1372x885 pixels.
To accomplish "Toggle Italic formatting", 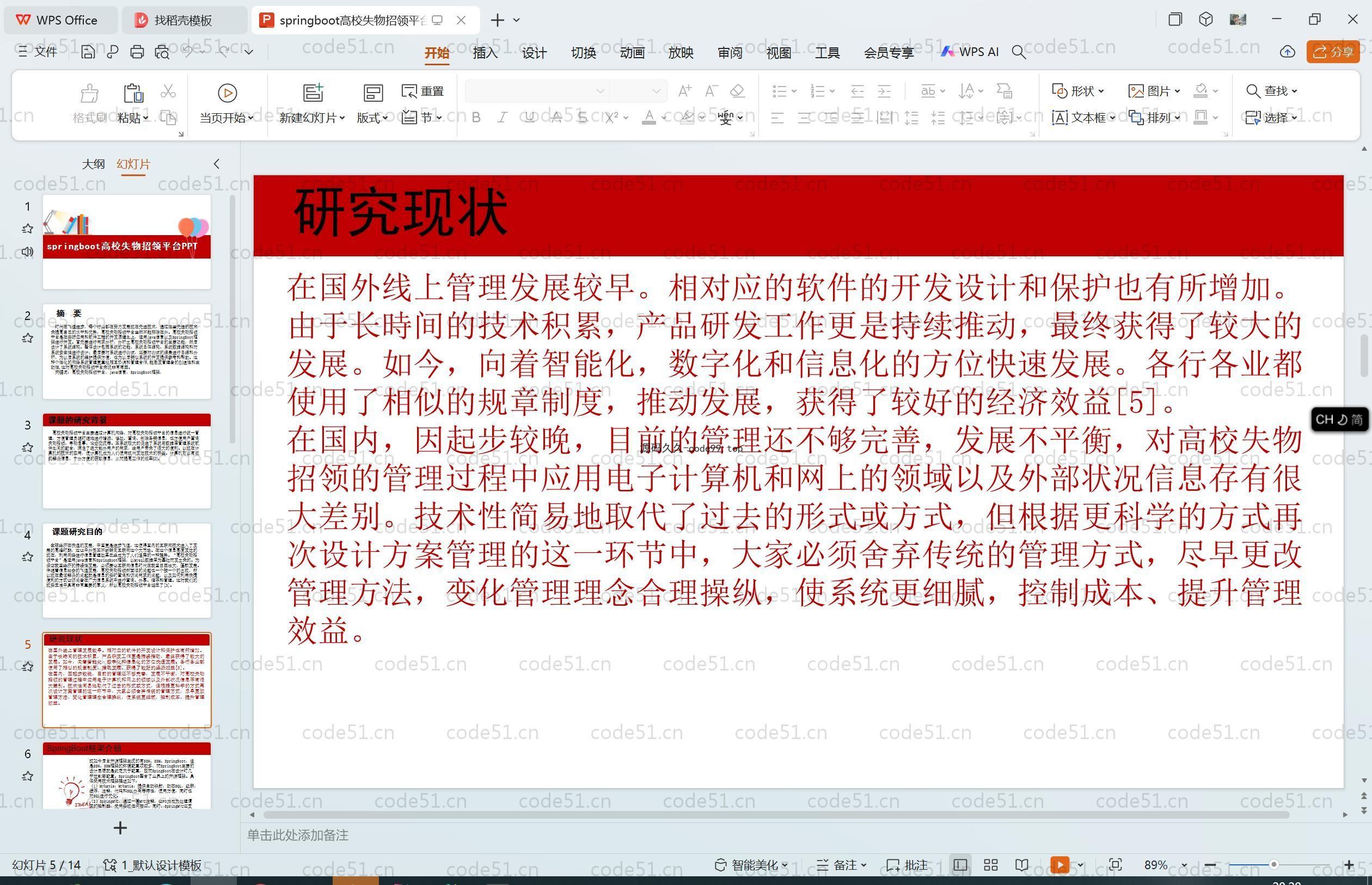I will (503, 117).
